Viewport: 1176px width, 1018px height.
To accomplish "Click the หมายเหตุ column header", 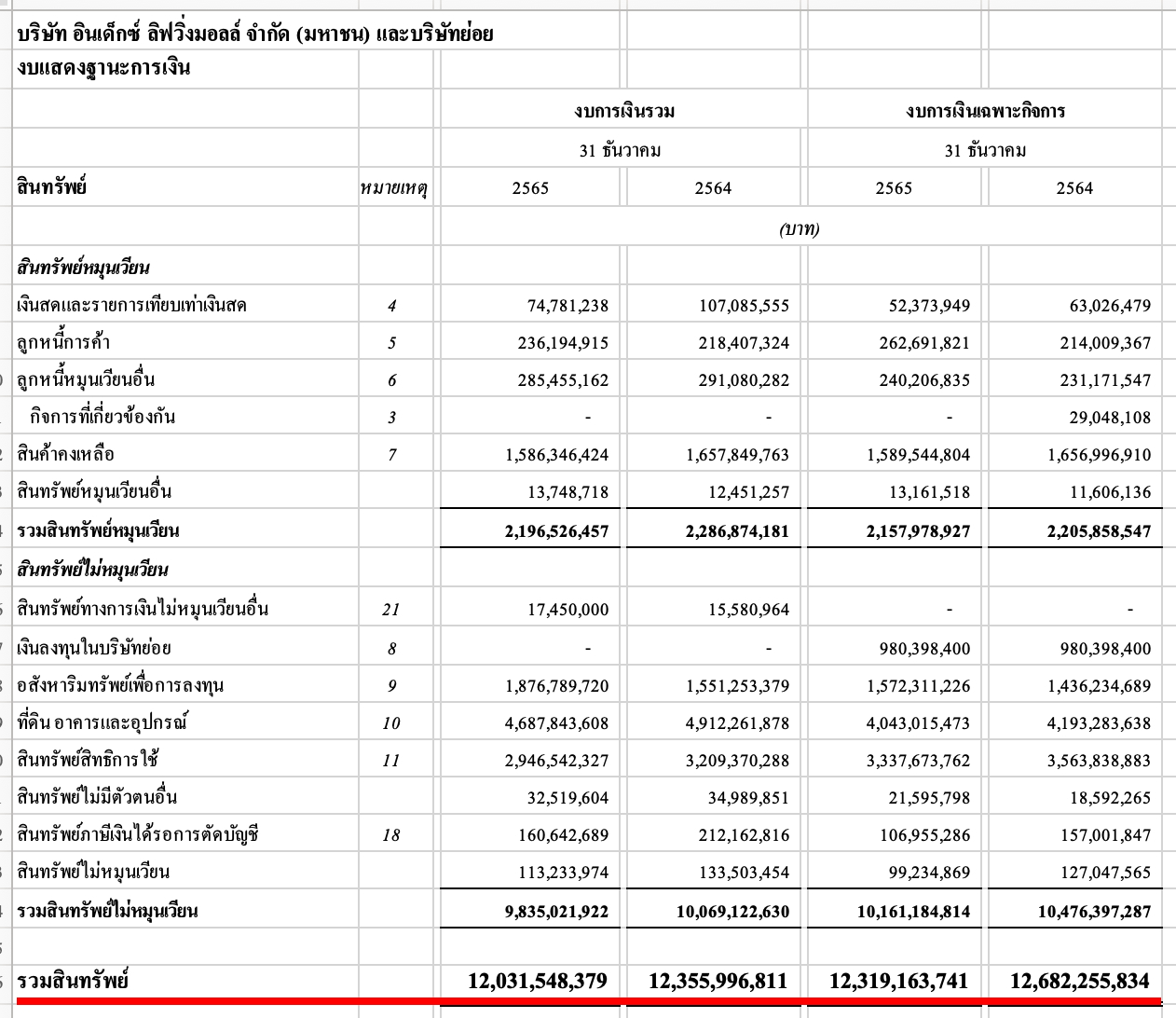I will (392, 188).
